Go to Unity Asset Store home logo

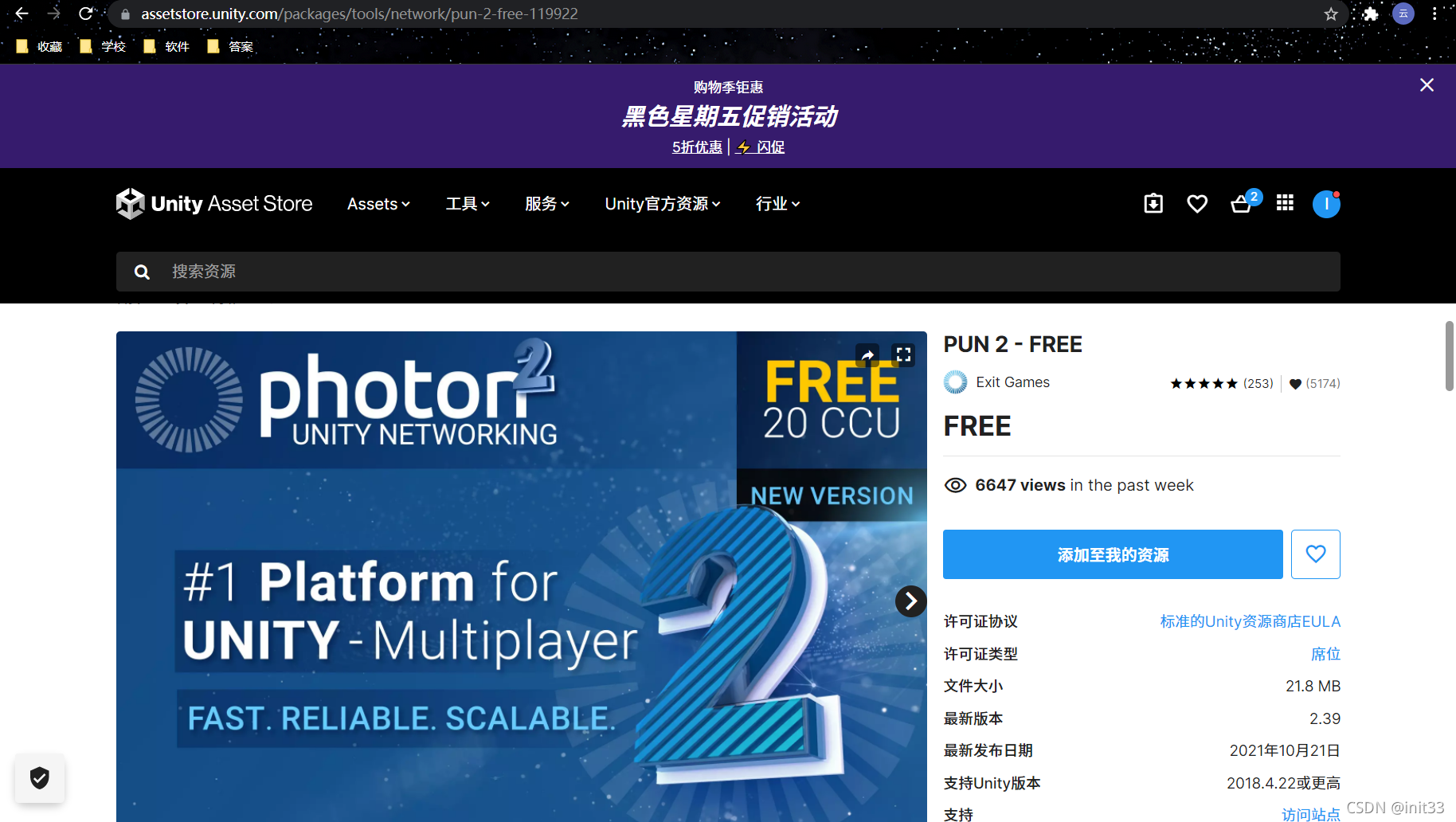coord(214,204)
